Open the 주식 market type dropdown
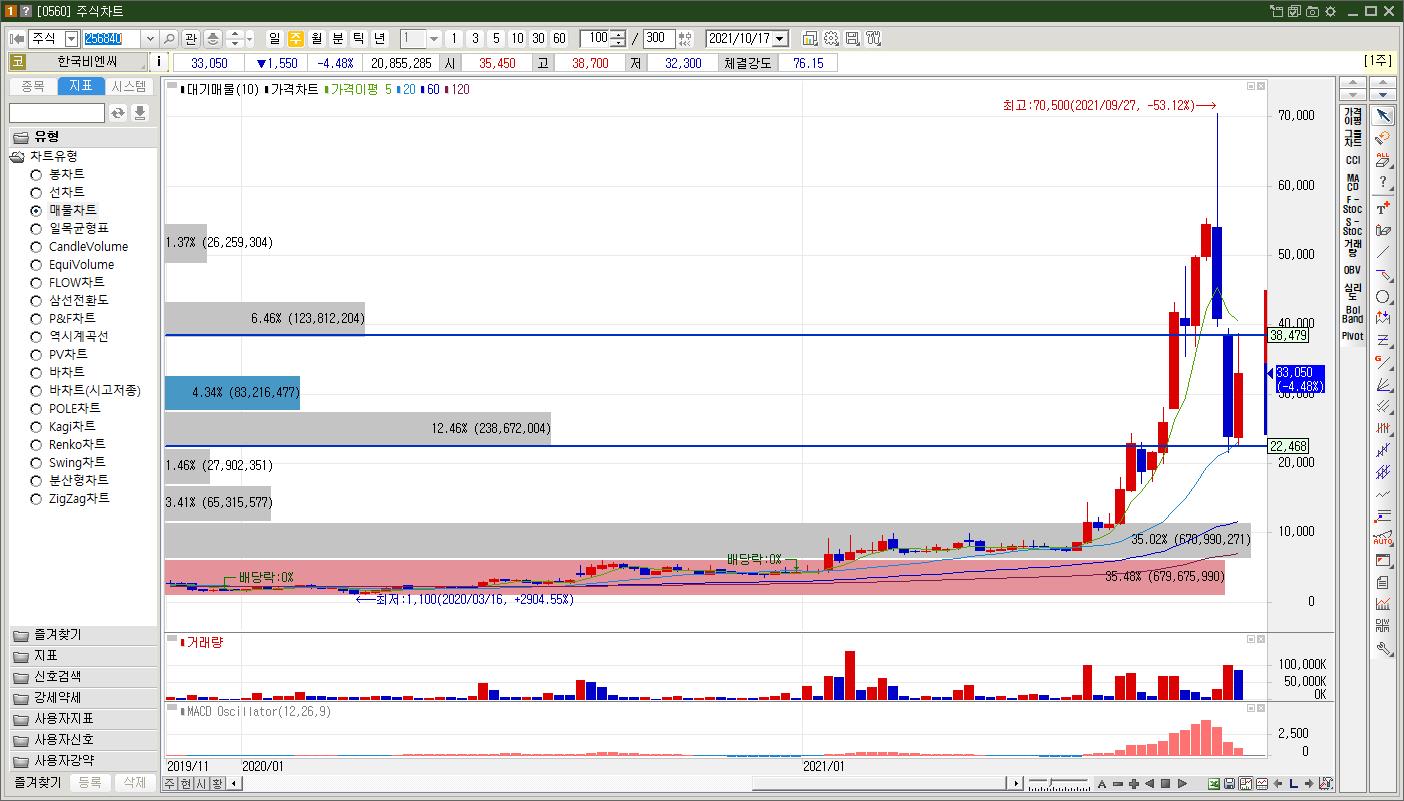Image resolution: width=1404 pixels, height=801 pixels. (x=71, y=38)
